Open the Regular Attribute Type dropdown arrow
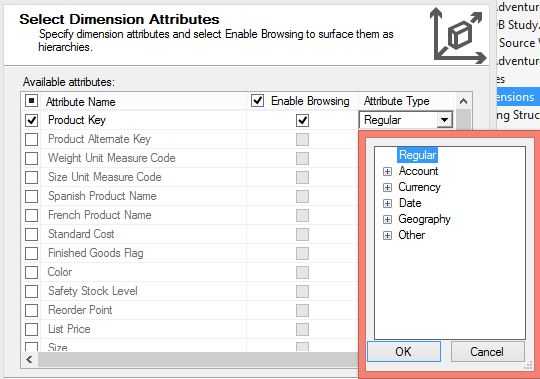The width and height of the screenshot is (540, 379). (445, 120)
